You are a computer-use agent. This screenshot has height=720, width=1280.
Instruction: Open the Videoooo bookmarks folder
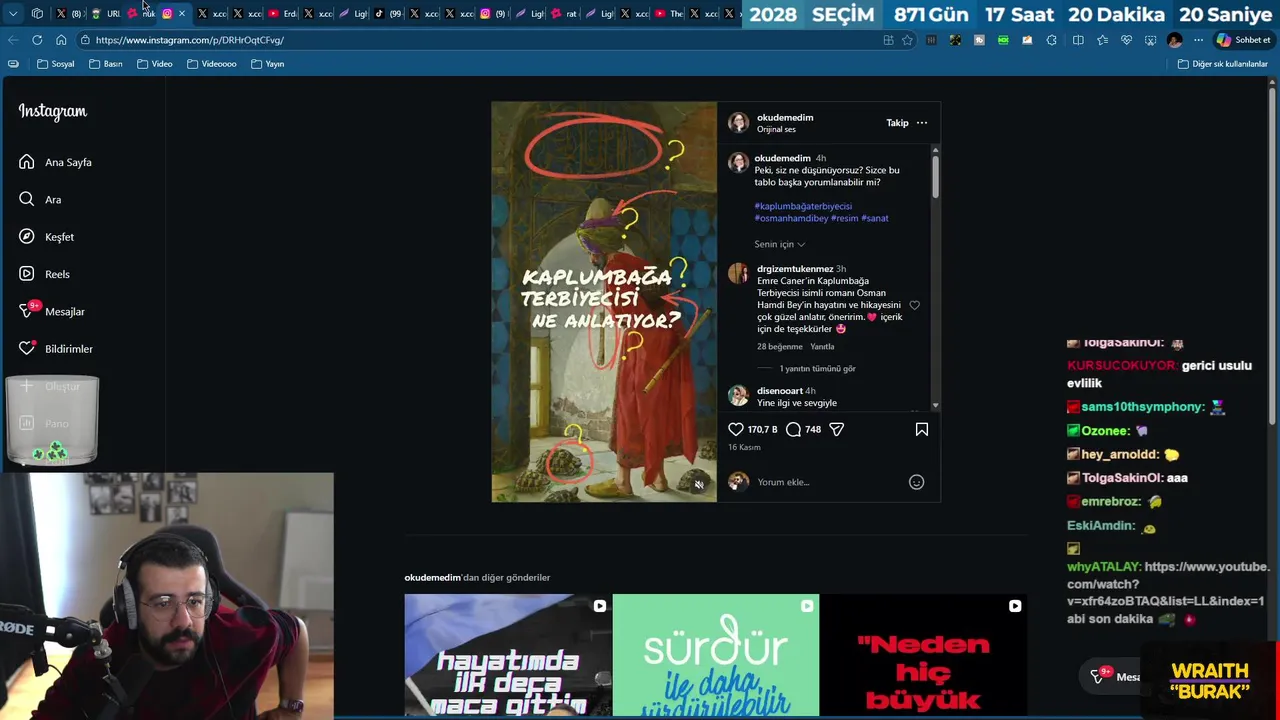(212, 64)
